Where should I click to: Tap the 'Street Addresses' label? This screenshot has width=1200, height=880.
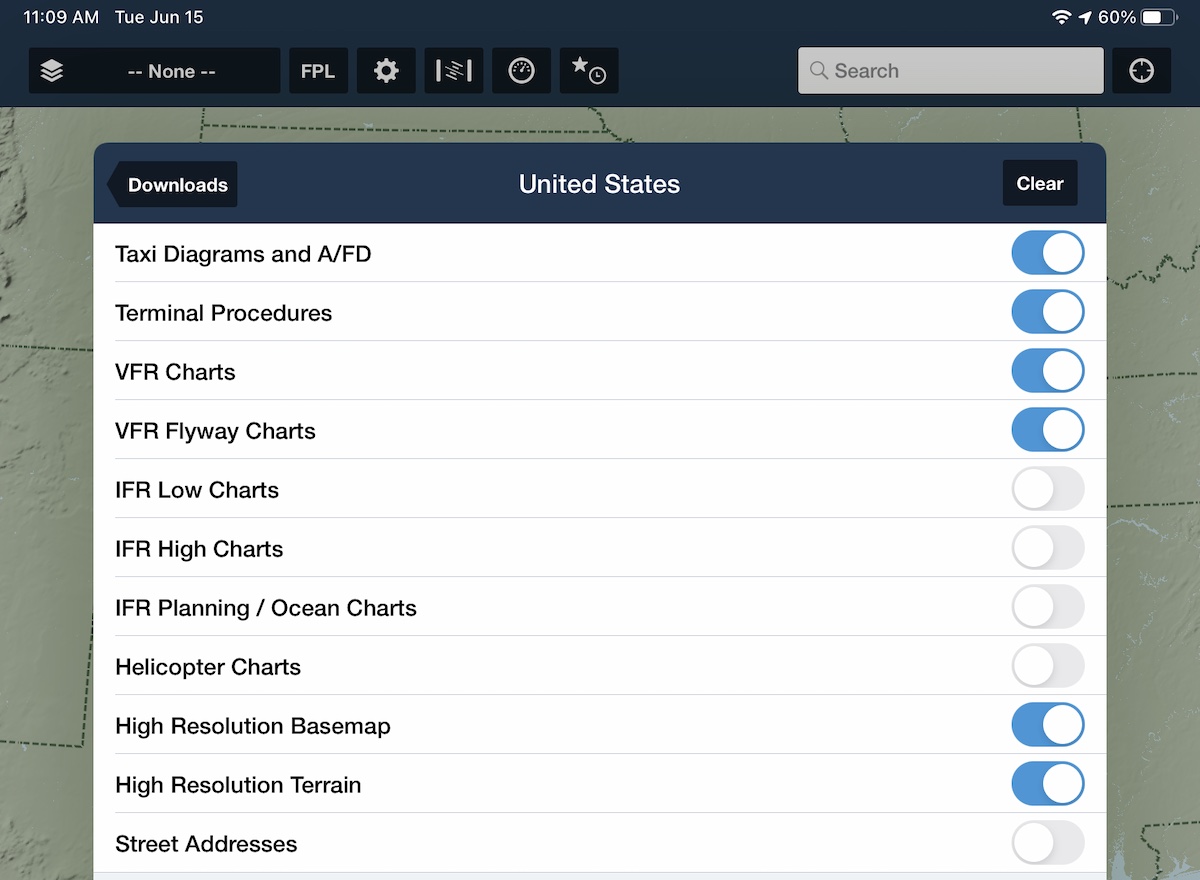(x=206, y=844)
